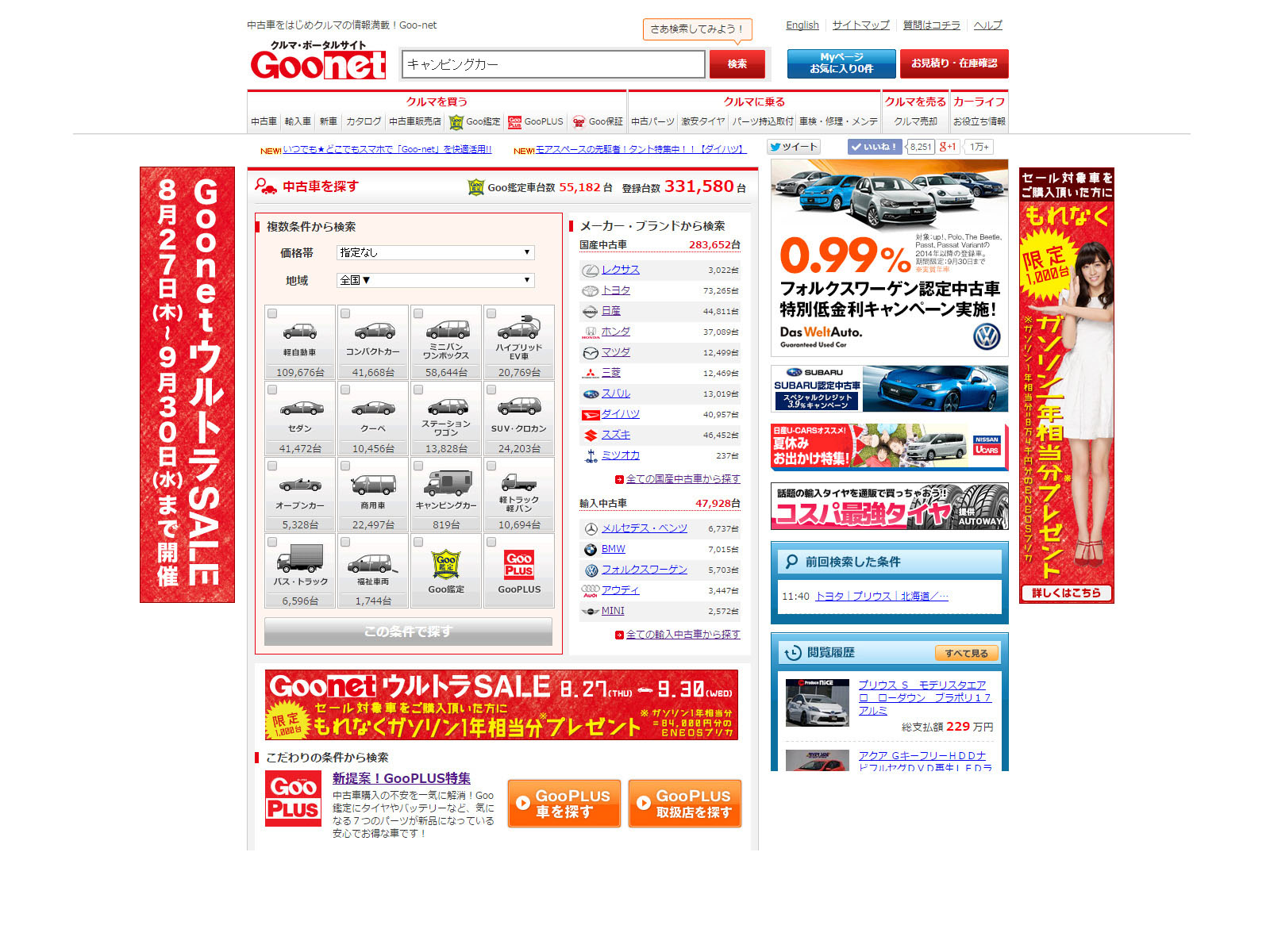This screenshot has height=952, width=1270.
Task: Click the Audi logo icon
Action: (591, 591)
